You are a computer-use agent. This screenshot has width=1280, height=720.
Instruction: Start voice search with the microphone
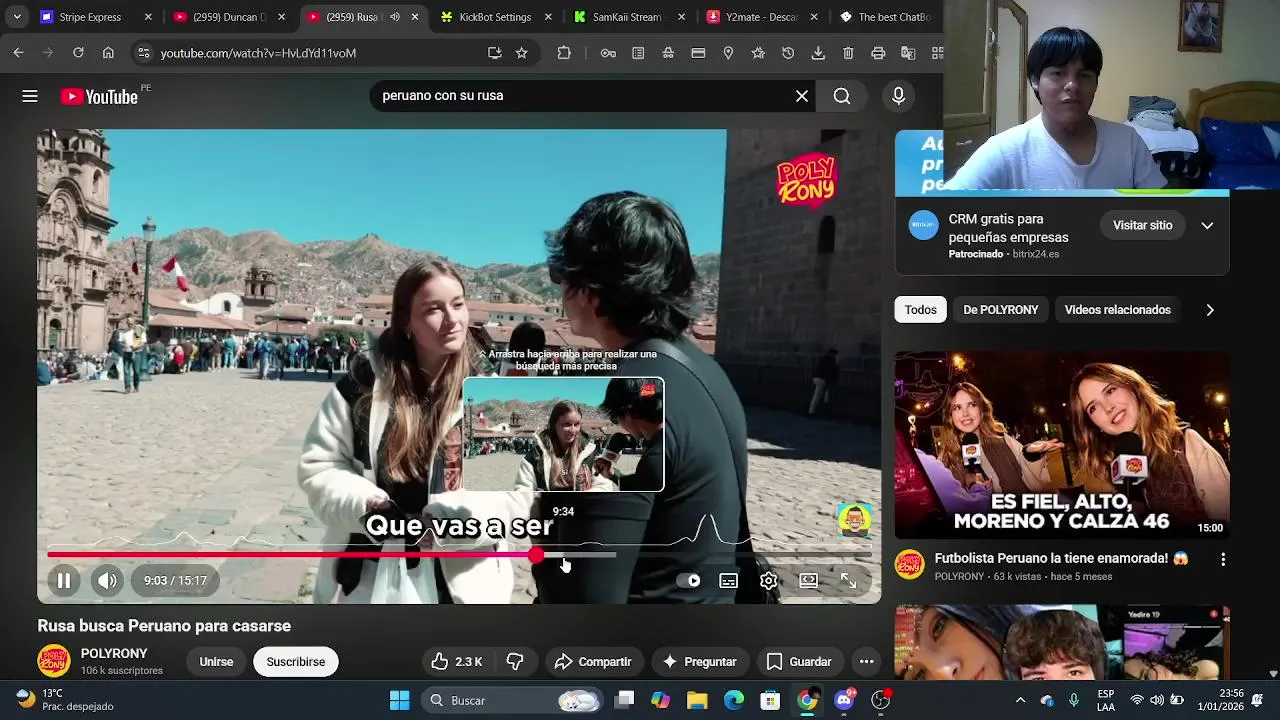[898, 96]
